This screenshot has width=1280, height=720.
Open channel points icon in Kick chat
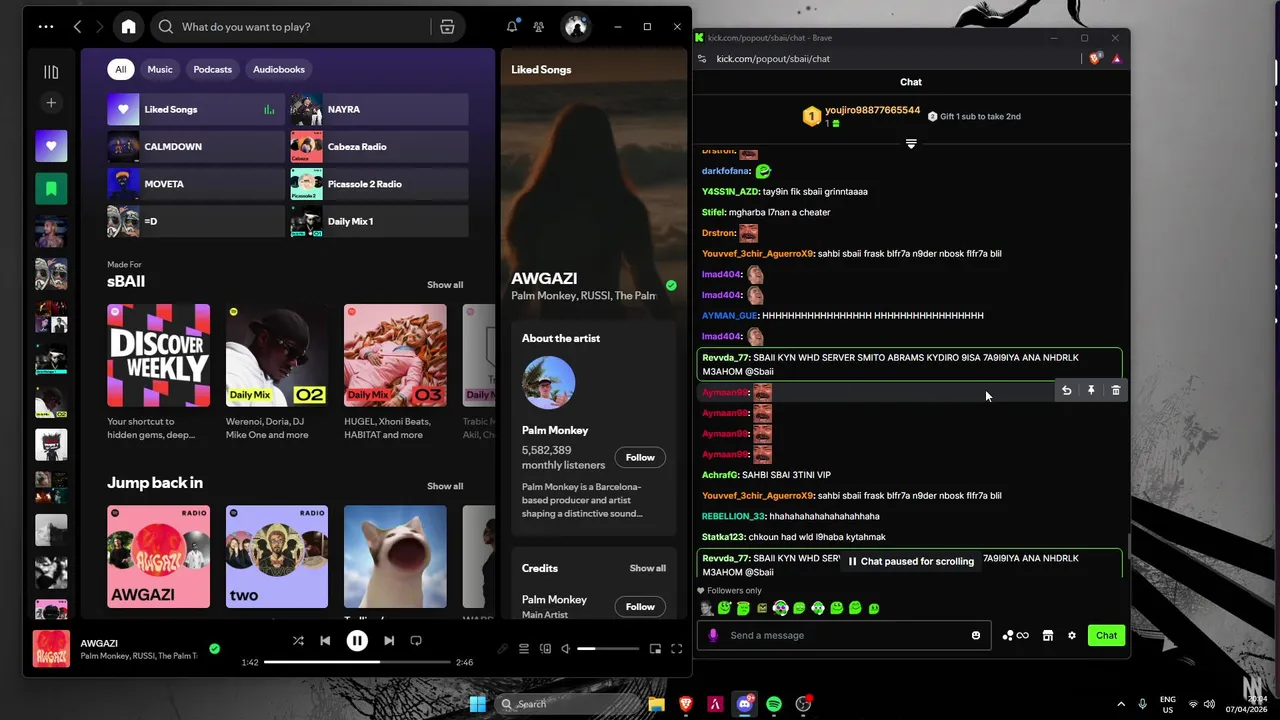pyautogui.click(x=1015, y=635)
